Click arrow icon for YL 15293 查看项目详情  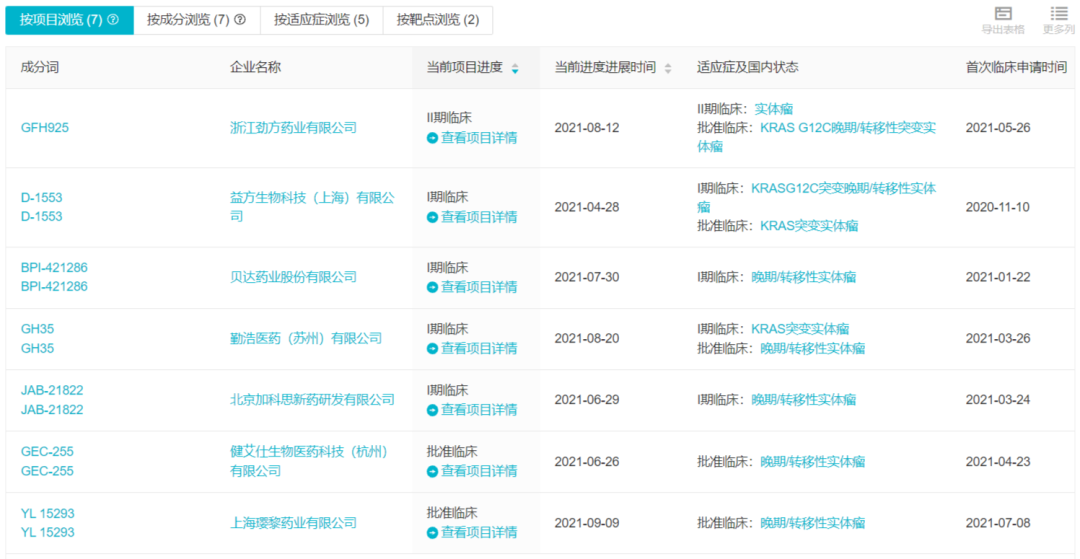[433, 533]
